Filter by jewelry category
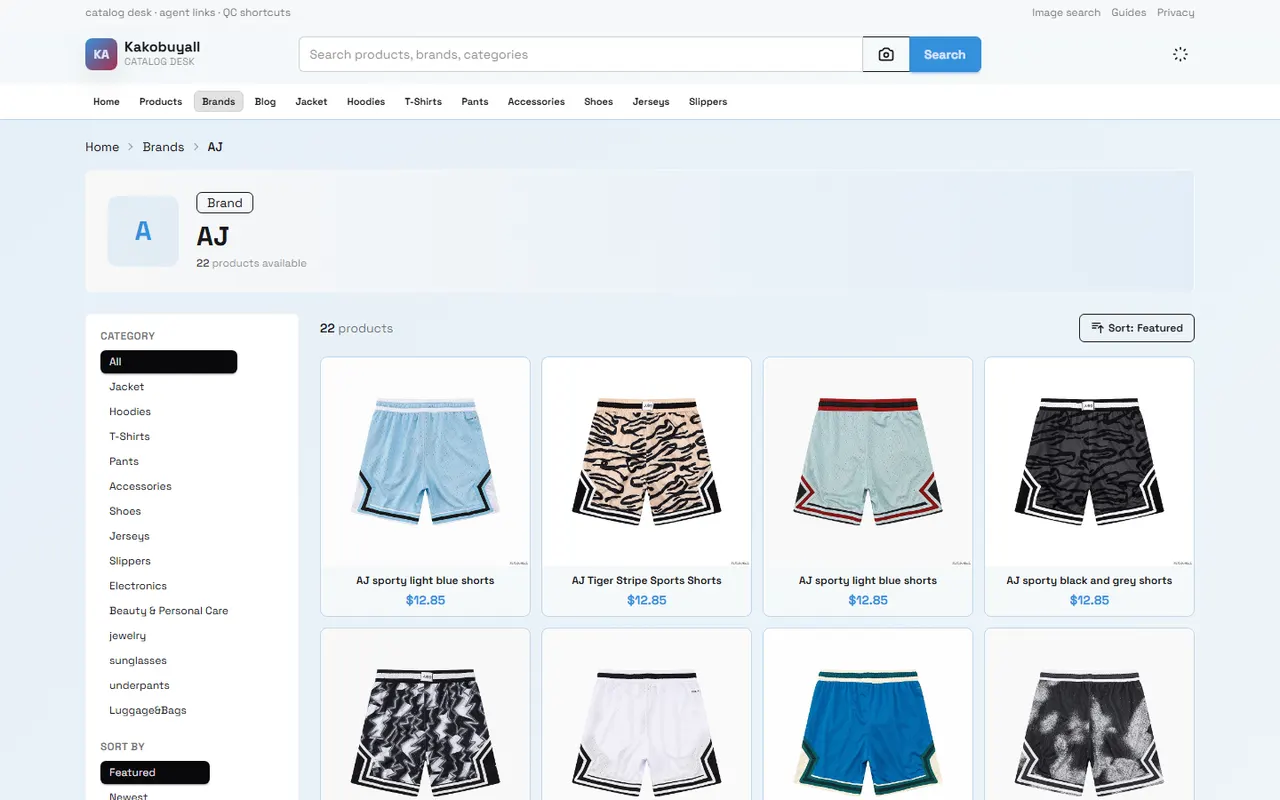Viewport: 1280px width, 800px height. pos(128,636)
